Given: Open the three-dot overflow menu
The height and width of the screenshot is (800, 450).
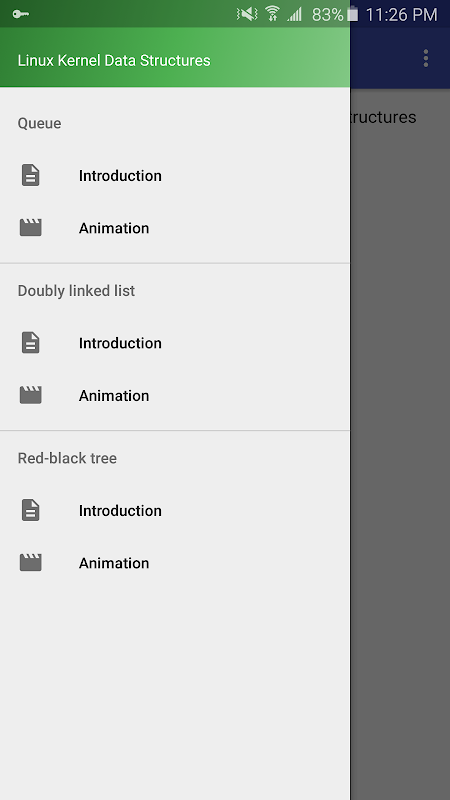Looking at the screenshot, I should pos(426,58).
